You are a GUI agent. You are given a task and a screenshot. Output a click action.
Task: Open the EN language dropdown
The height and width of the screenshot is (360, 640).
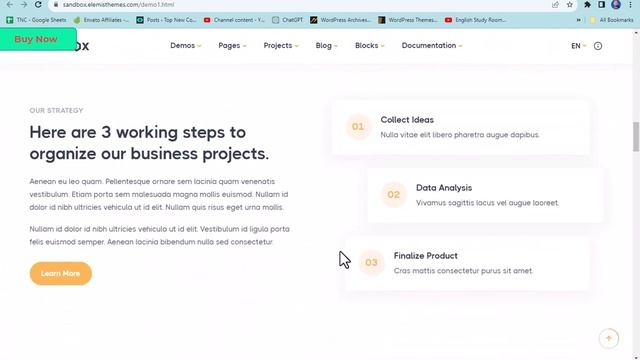(578, 46)
